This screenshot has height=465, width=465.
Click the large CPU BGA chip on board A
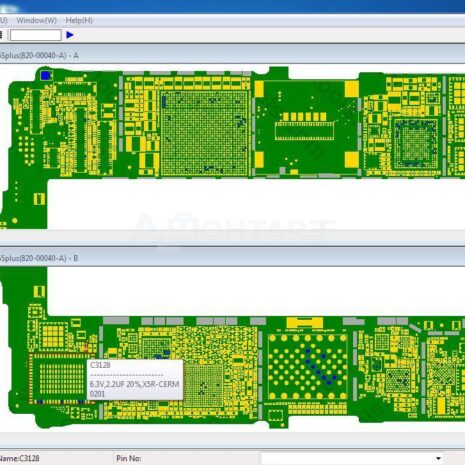(204, 133)
